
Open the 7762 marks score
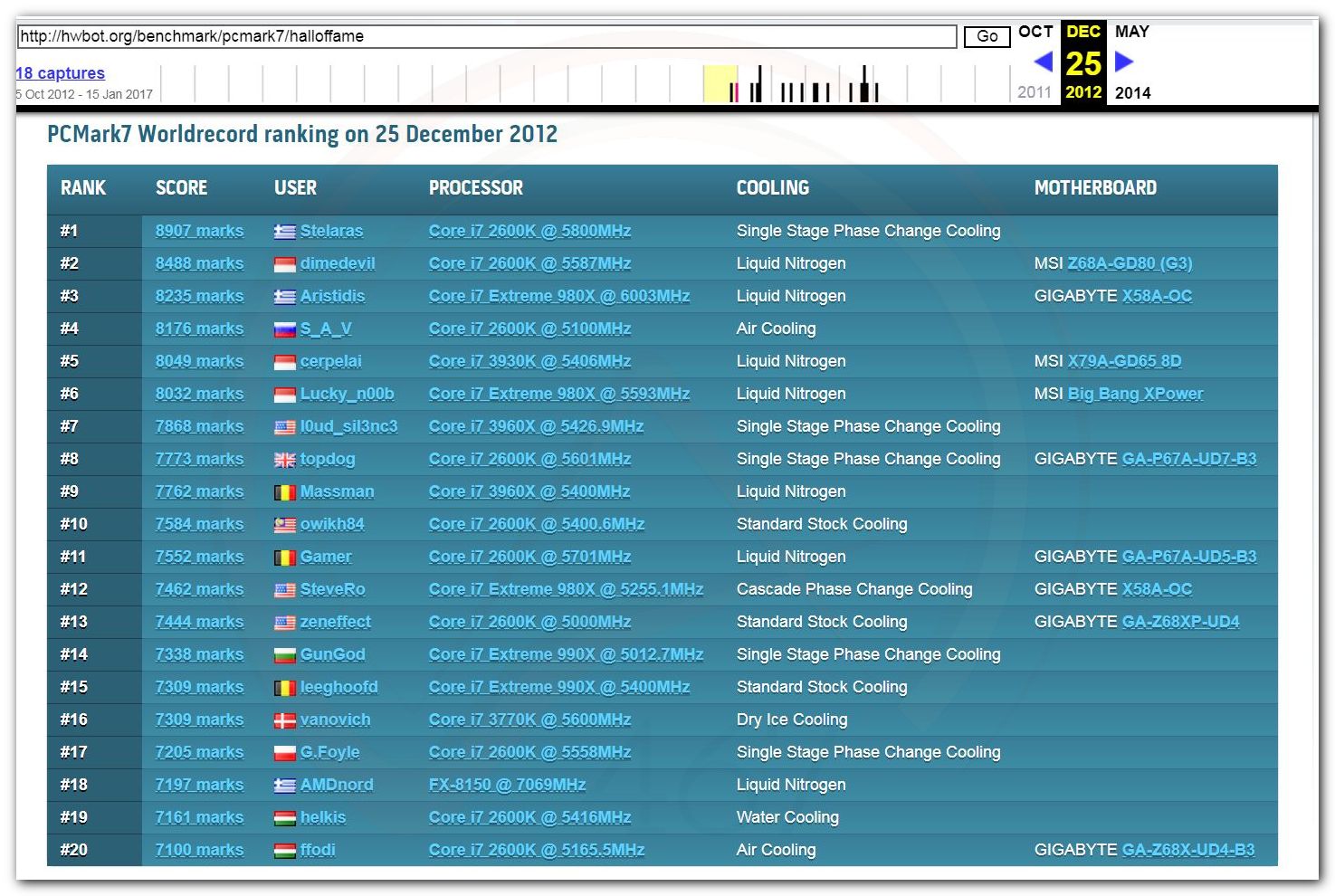tap(199, 491)
